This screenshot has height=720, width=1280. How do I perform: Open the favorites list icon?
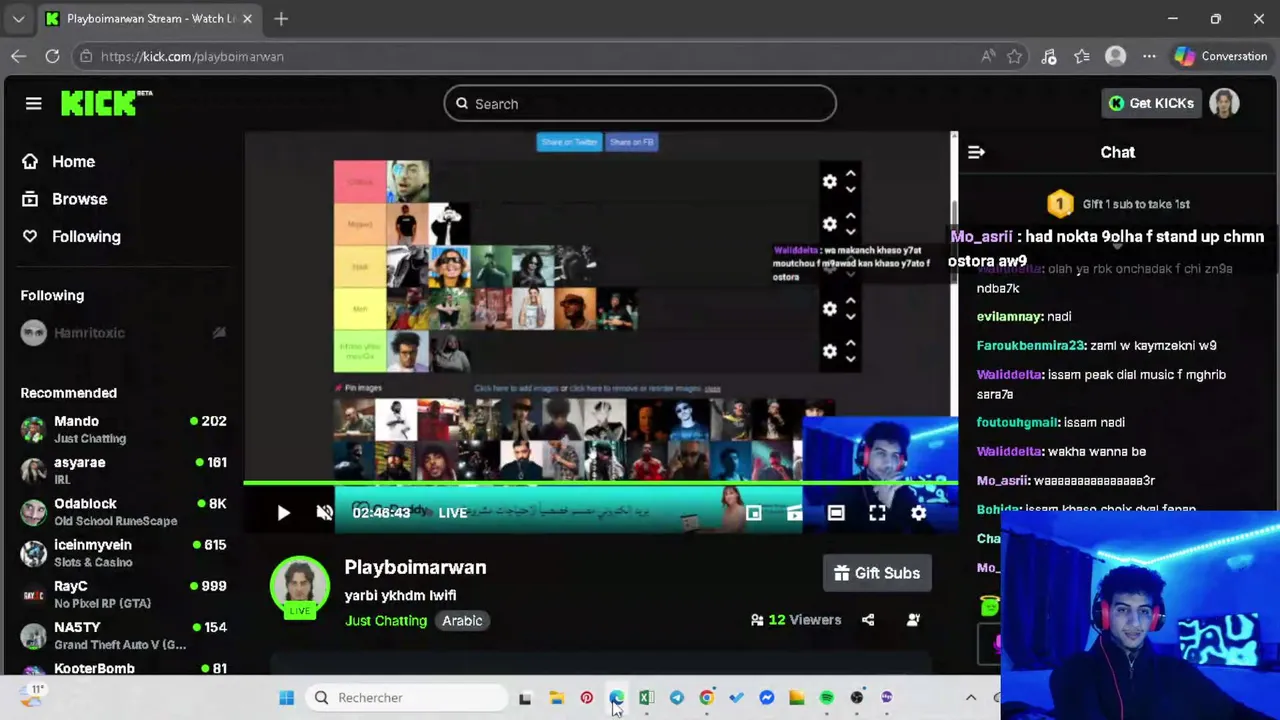1082,57
